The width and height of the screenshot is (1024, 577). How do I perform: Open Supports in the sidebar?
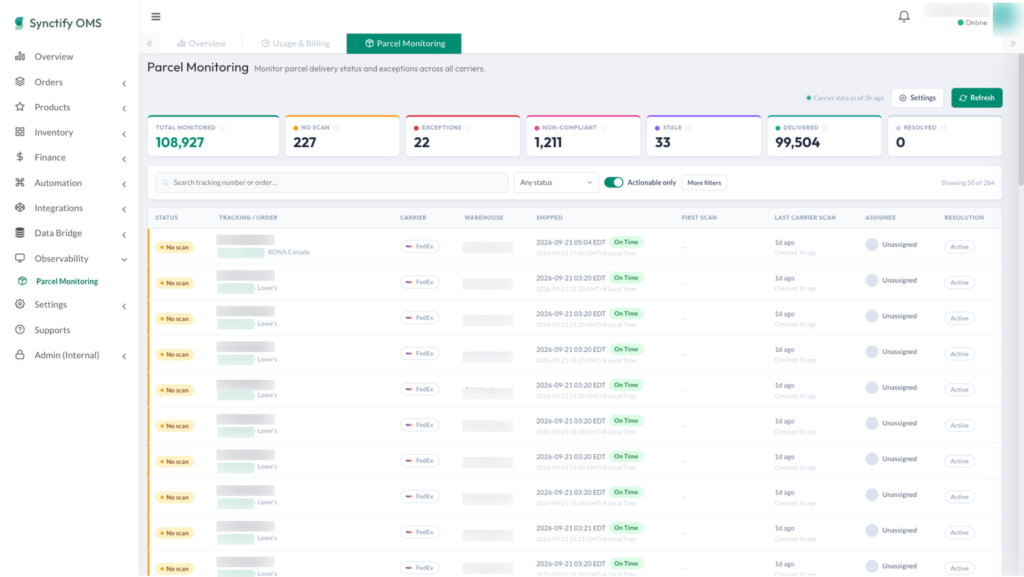(52, 330)
